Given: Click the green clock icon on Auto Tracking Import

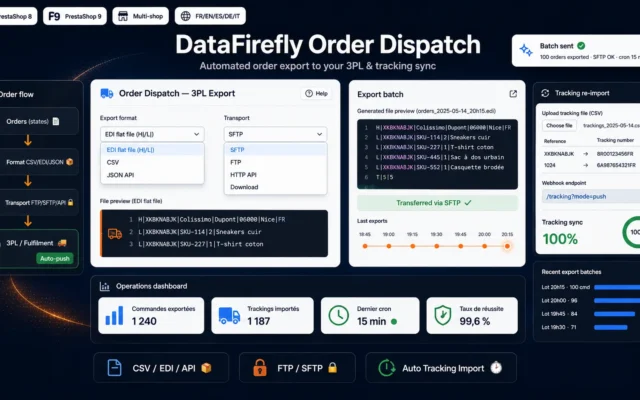Looking at the screenshot, I should click(x=387, y=368).
